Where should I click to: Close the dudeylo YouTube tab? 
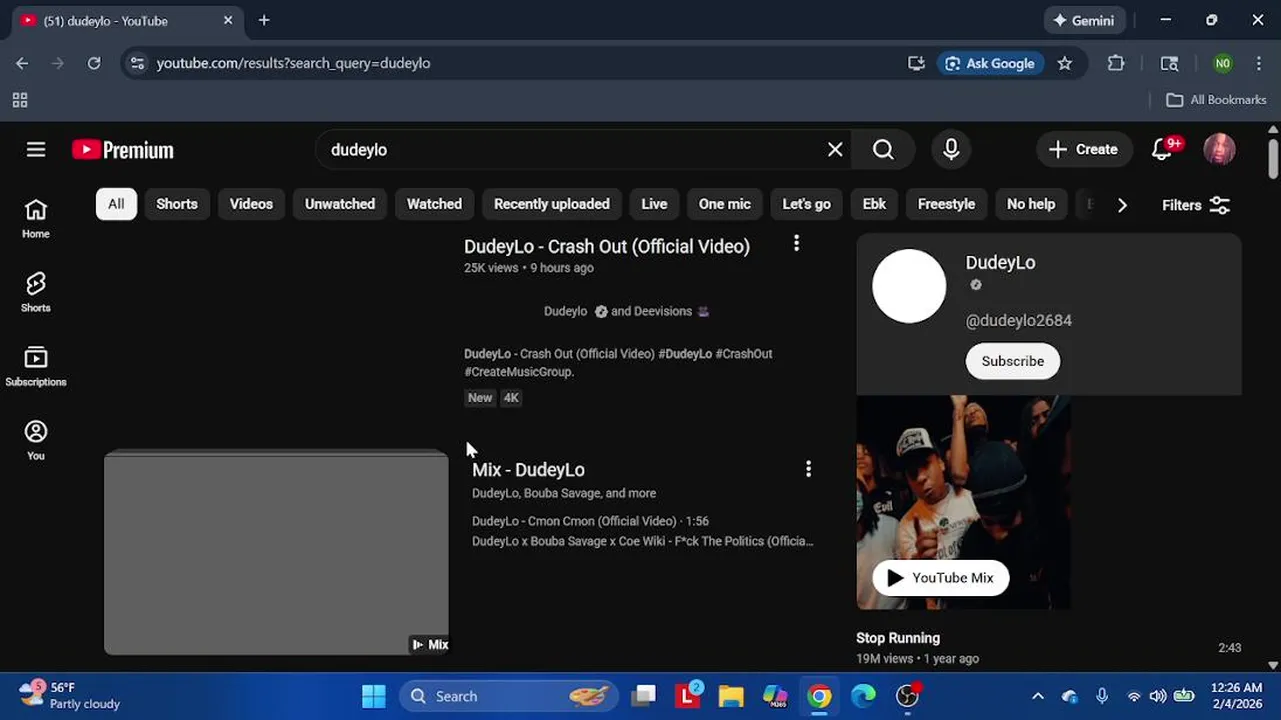pos(228,20)
